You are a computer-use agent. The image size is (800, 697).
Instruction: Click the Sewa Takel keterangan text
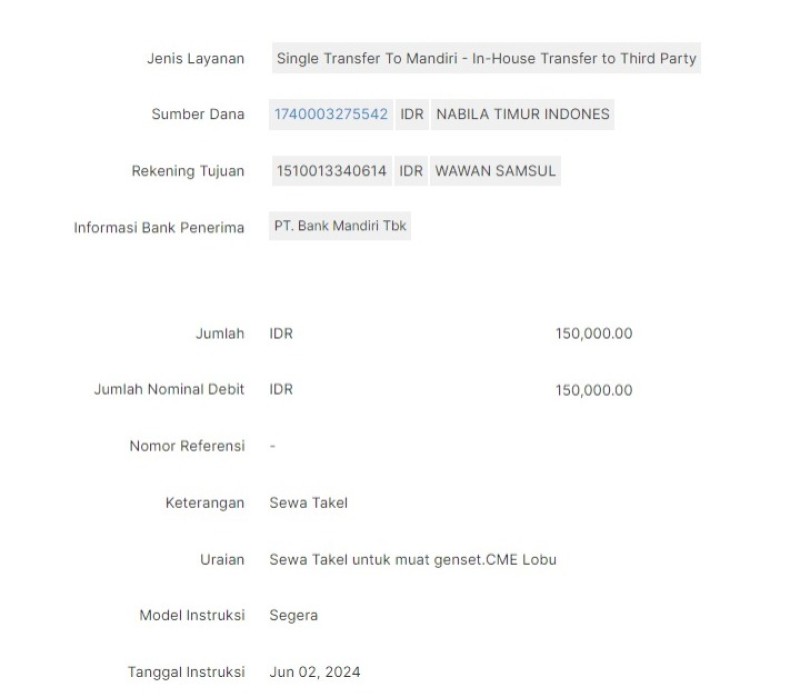coord(309,503)
